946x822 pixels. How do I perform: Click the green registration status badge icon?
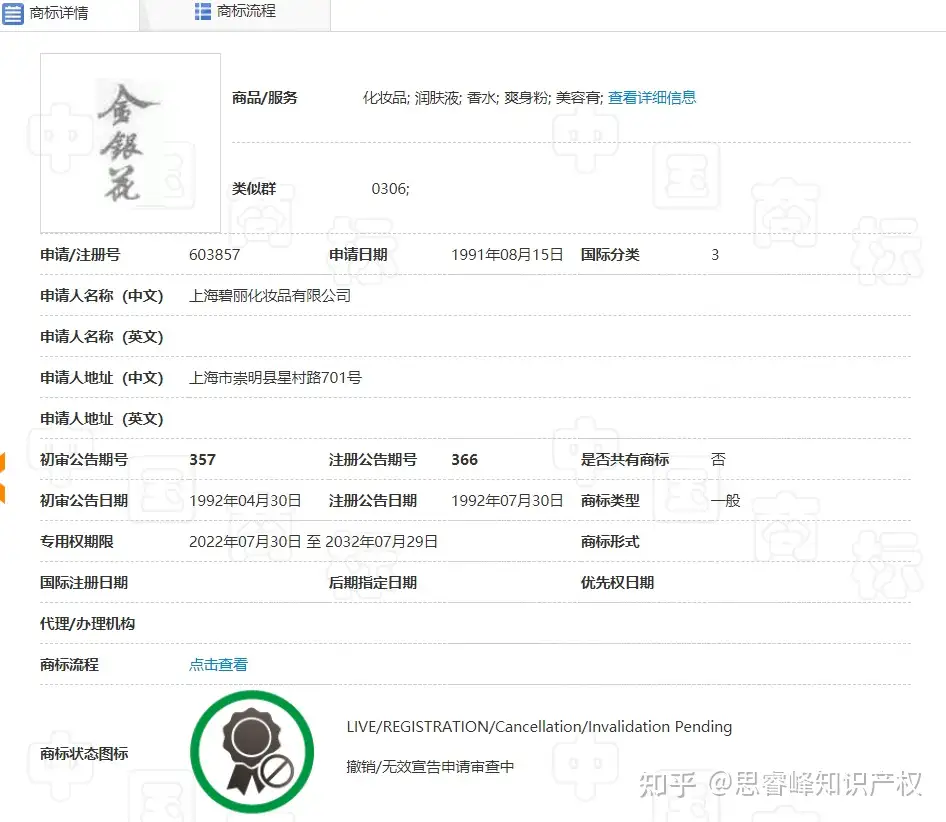tap(252, 752)
